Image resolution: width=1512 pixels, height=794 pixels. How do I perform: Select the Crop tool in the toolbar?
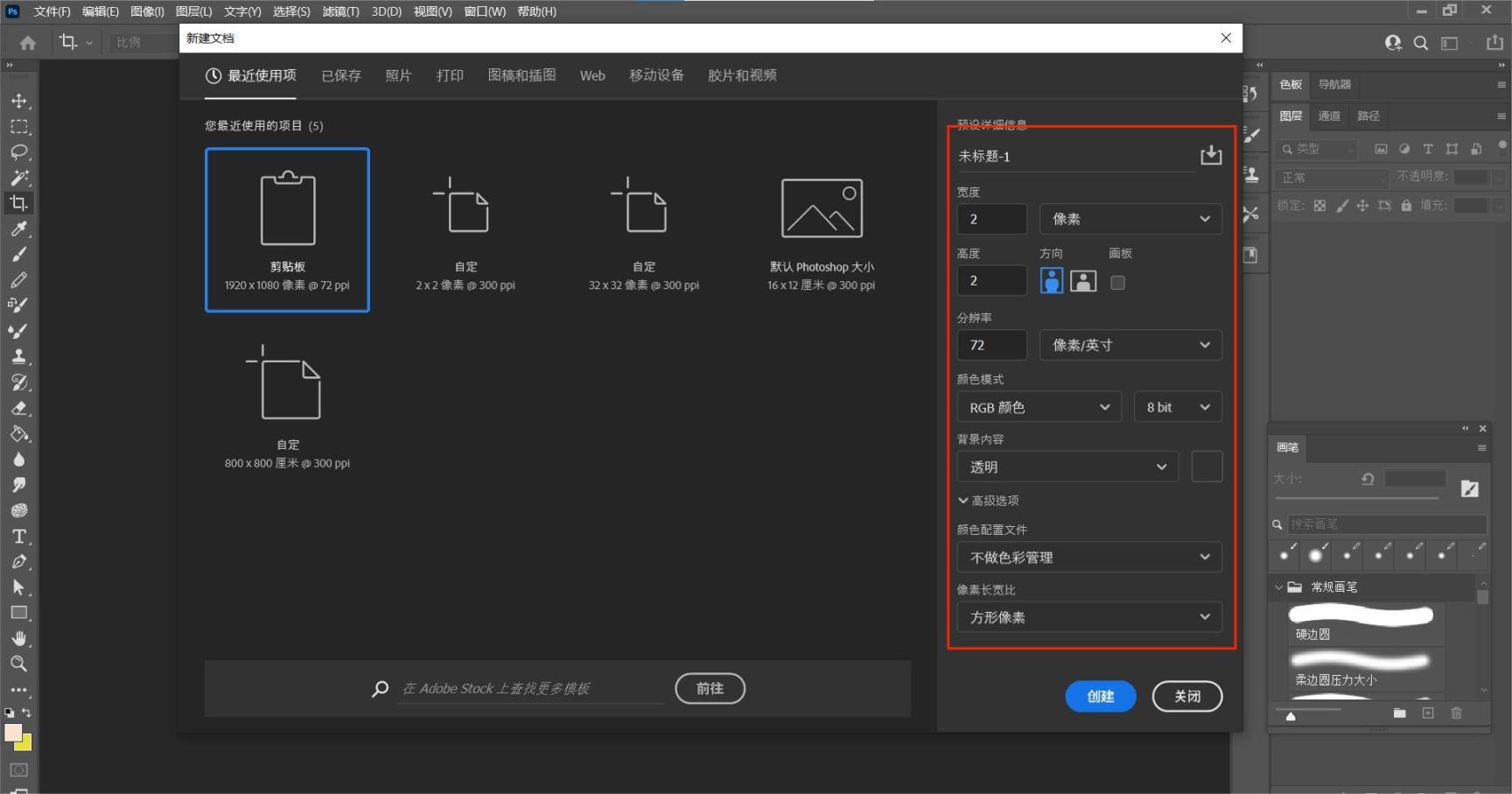pos(18,203)
